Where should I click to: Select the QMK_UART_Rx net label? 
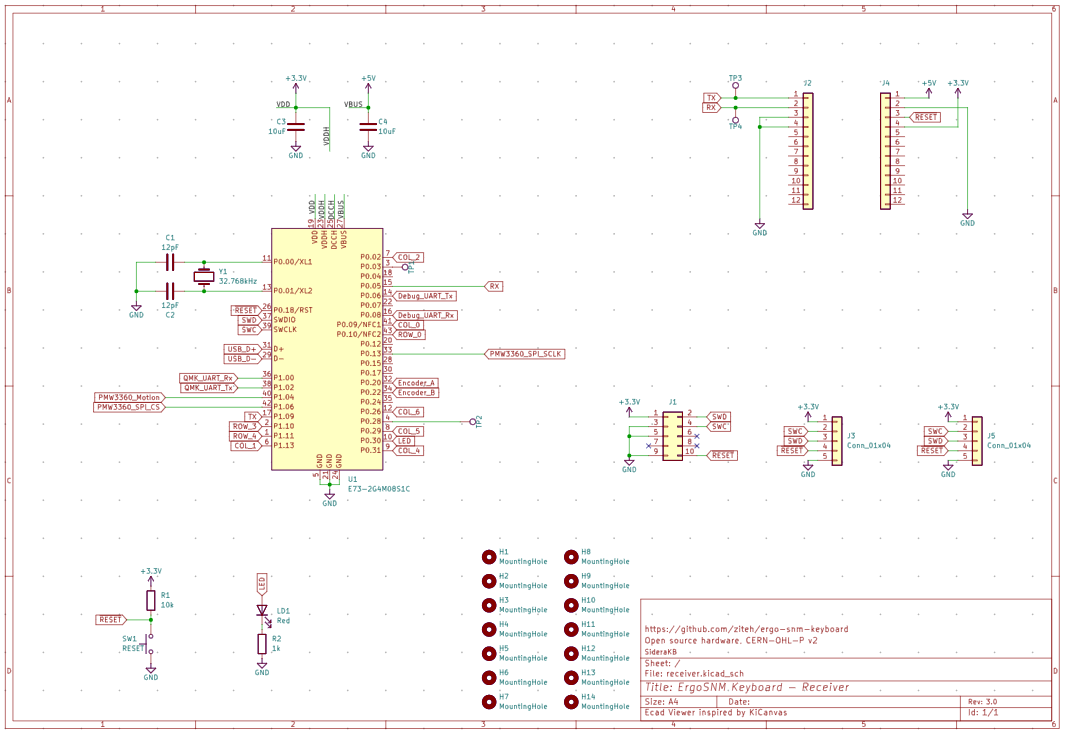[x=209, y=378]
